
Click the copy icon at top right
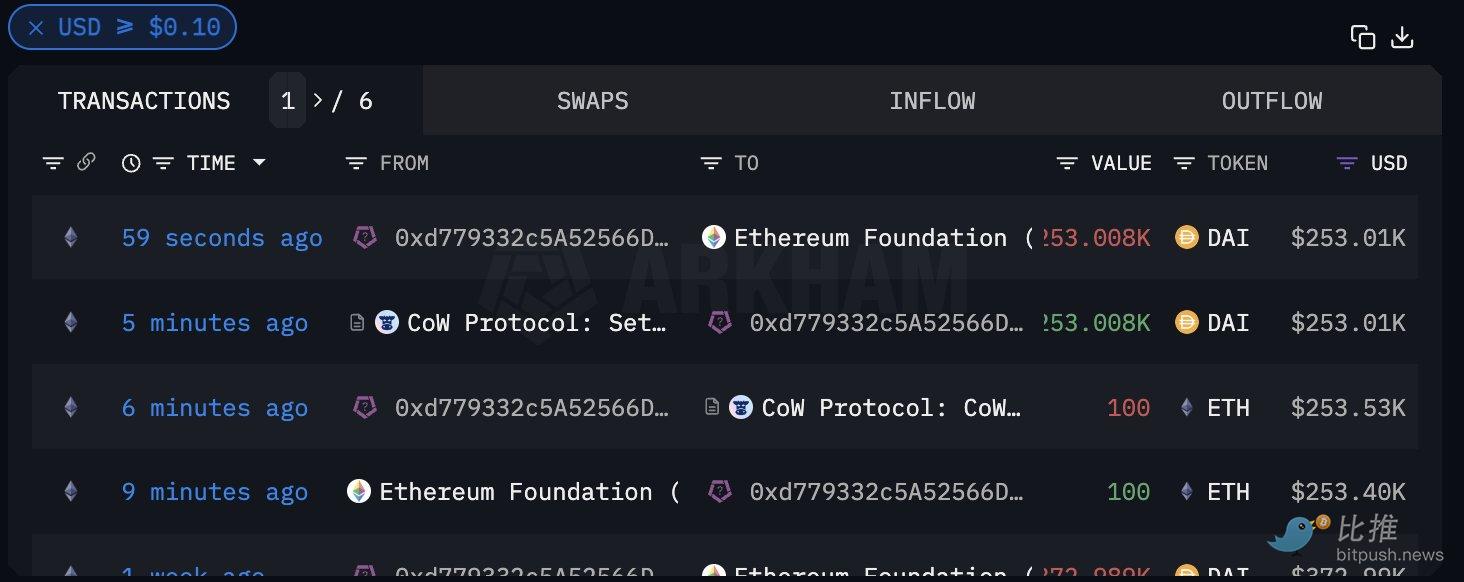1362,37
